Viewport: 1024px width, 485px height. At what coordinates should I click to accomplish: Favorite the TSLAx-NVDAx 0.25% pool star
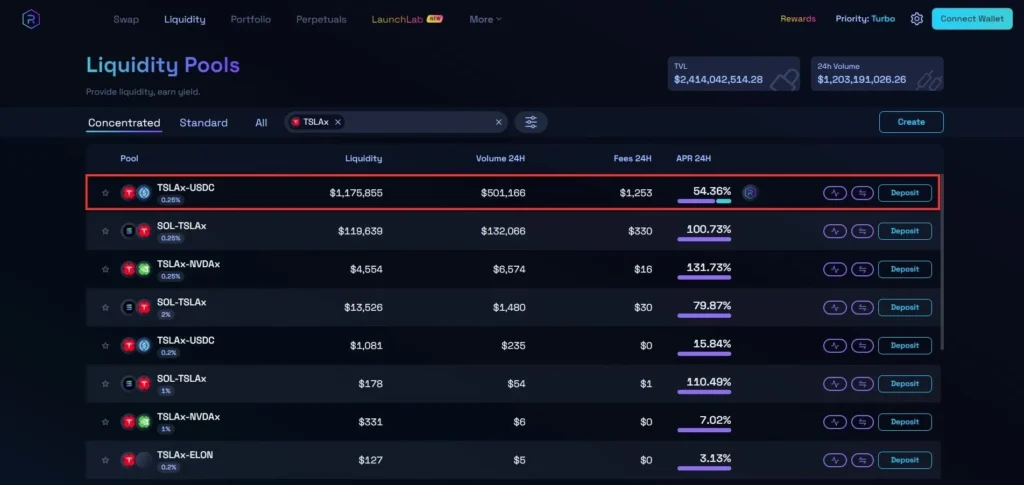click(105, 269)
